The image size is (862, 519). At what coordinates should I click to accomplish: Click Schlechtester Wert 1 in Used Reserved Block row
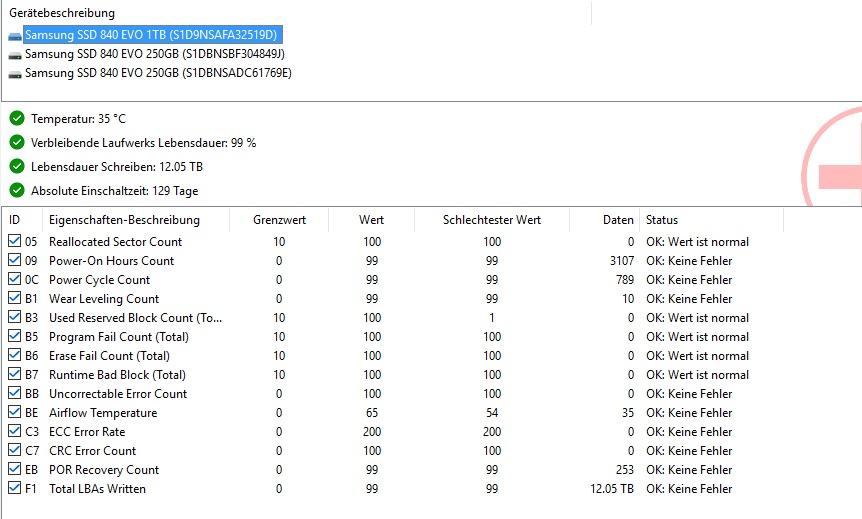click(x=492, y=318)
